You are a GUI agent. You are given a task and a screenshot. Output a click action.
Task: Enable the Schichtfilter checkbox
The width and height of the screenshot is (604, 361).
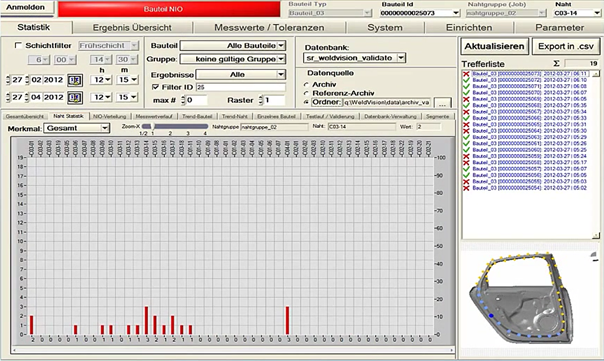click(x=18, y=45)
